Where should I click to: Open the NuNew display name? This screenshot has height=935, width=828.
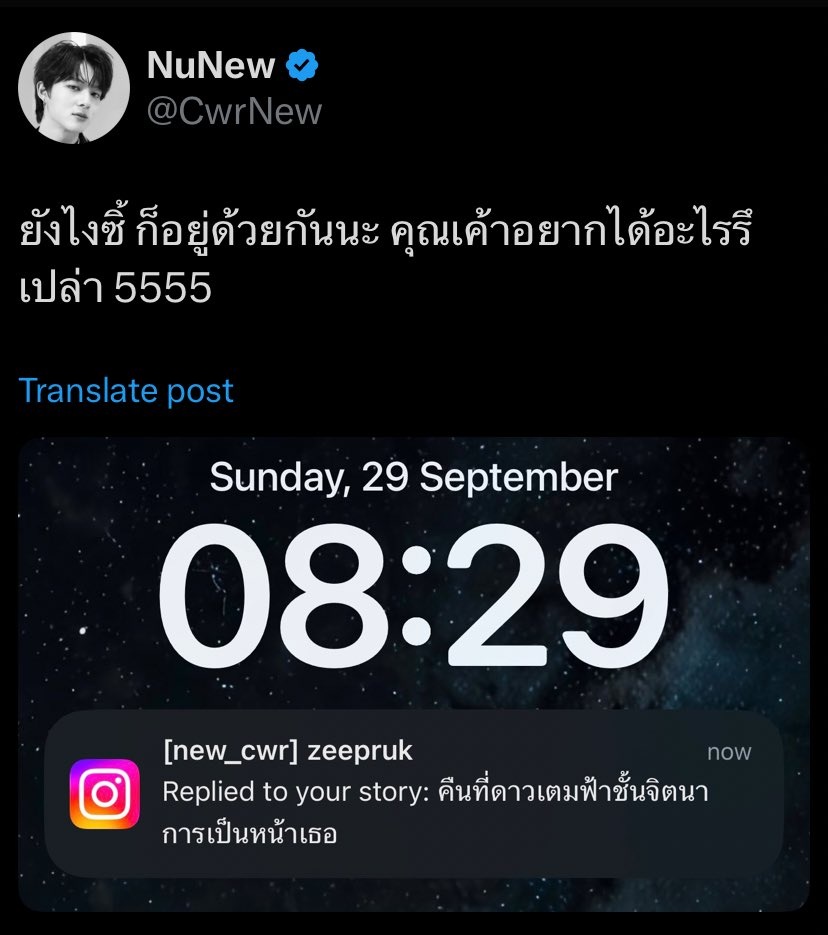211,65
